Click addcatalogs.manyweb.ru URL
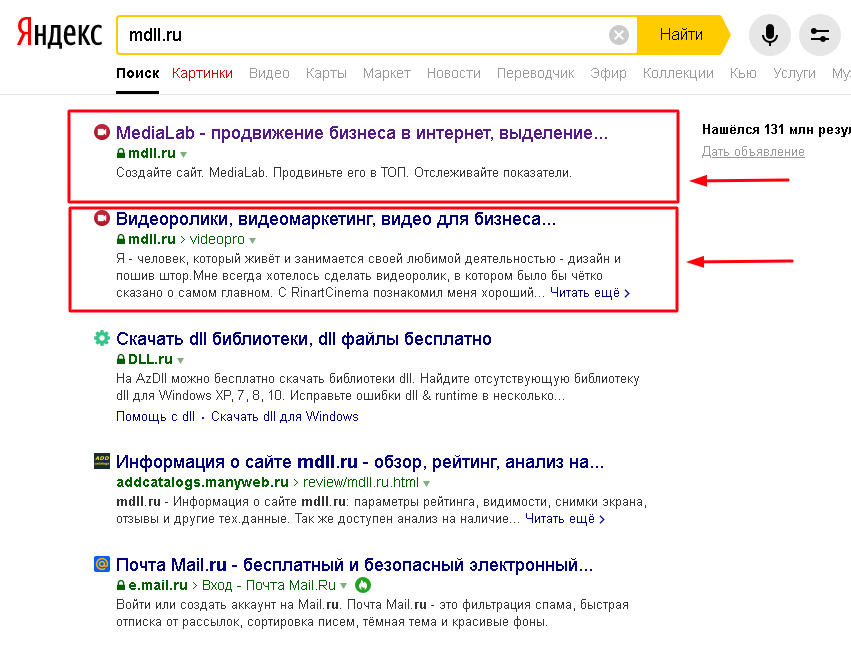The height and width of the screenshot is (646, 851). [x=202, y=482]
